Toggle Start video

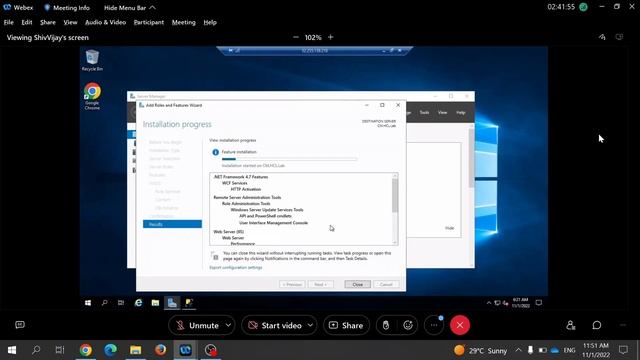pos(275,325)
